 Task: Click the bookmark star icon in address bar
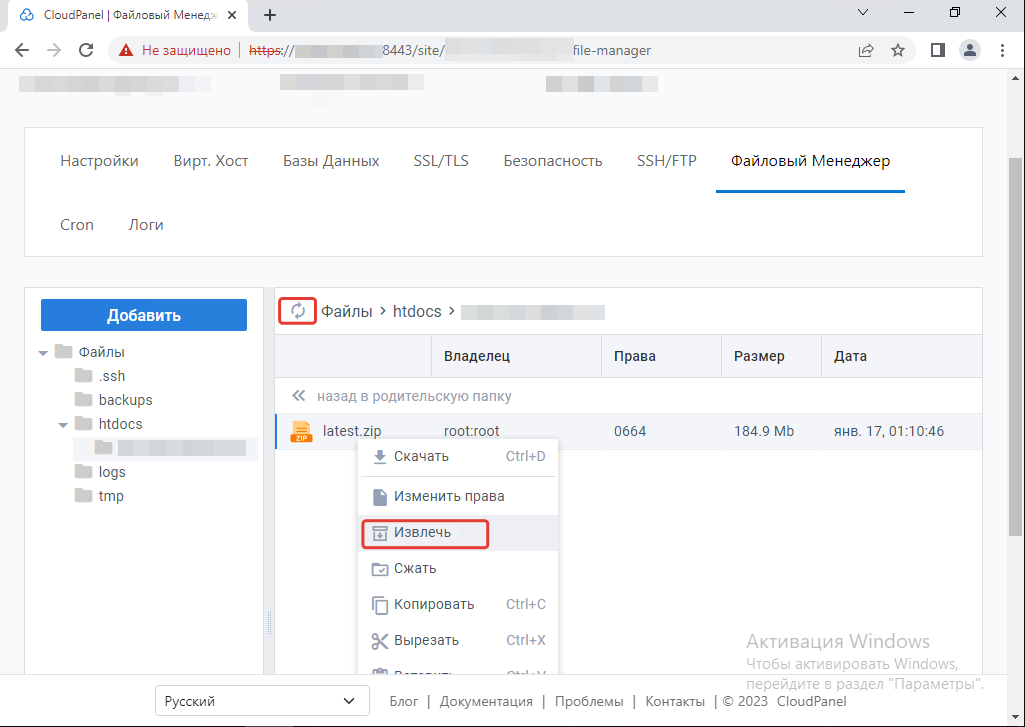(x=897, y=50)
